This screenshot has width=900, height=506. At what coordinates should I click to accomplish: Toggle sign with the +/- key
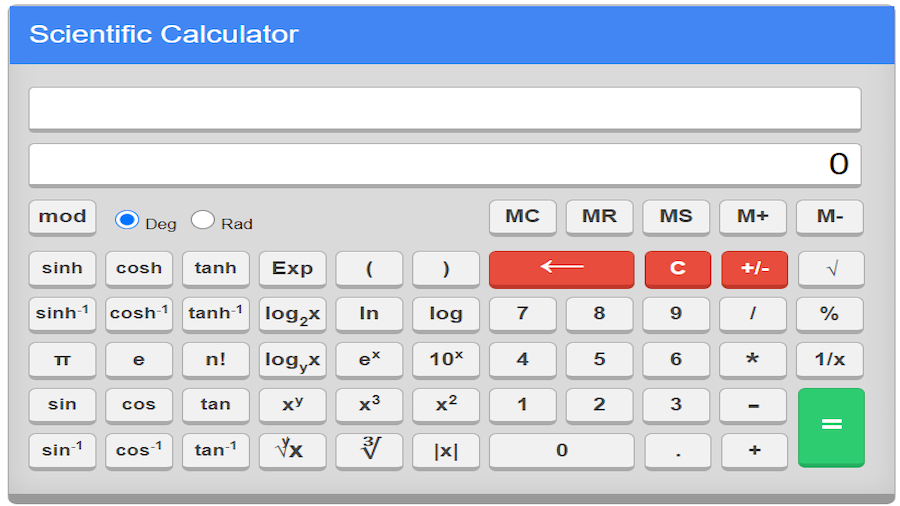coord(754,268)
